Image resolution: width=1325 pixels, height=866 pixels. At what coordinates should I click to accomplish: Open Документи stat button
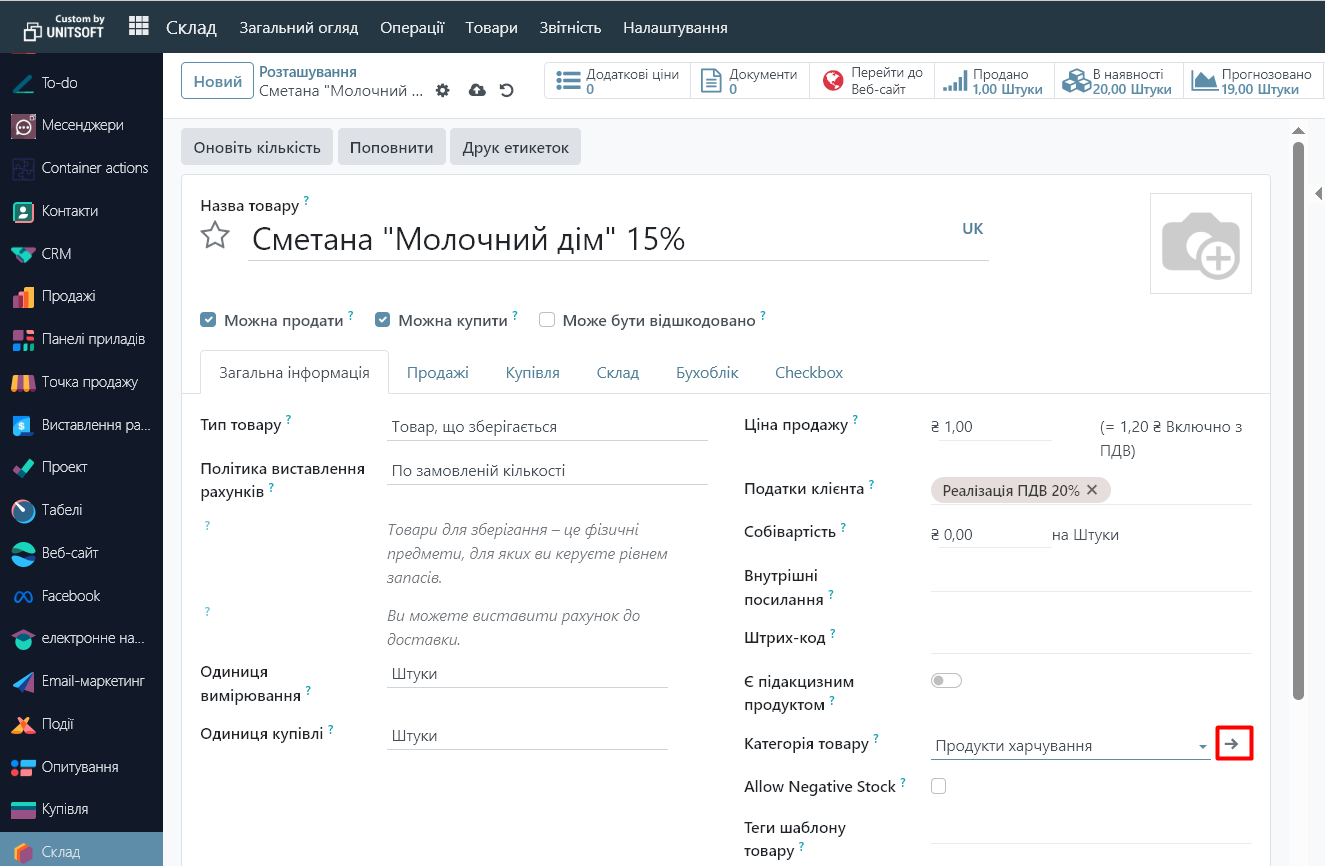pos(750,82)
